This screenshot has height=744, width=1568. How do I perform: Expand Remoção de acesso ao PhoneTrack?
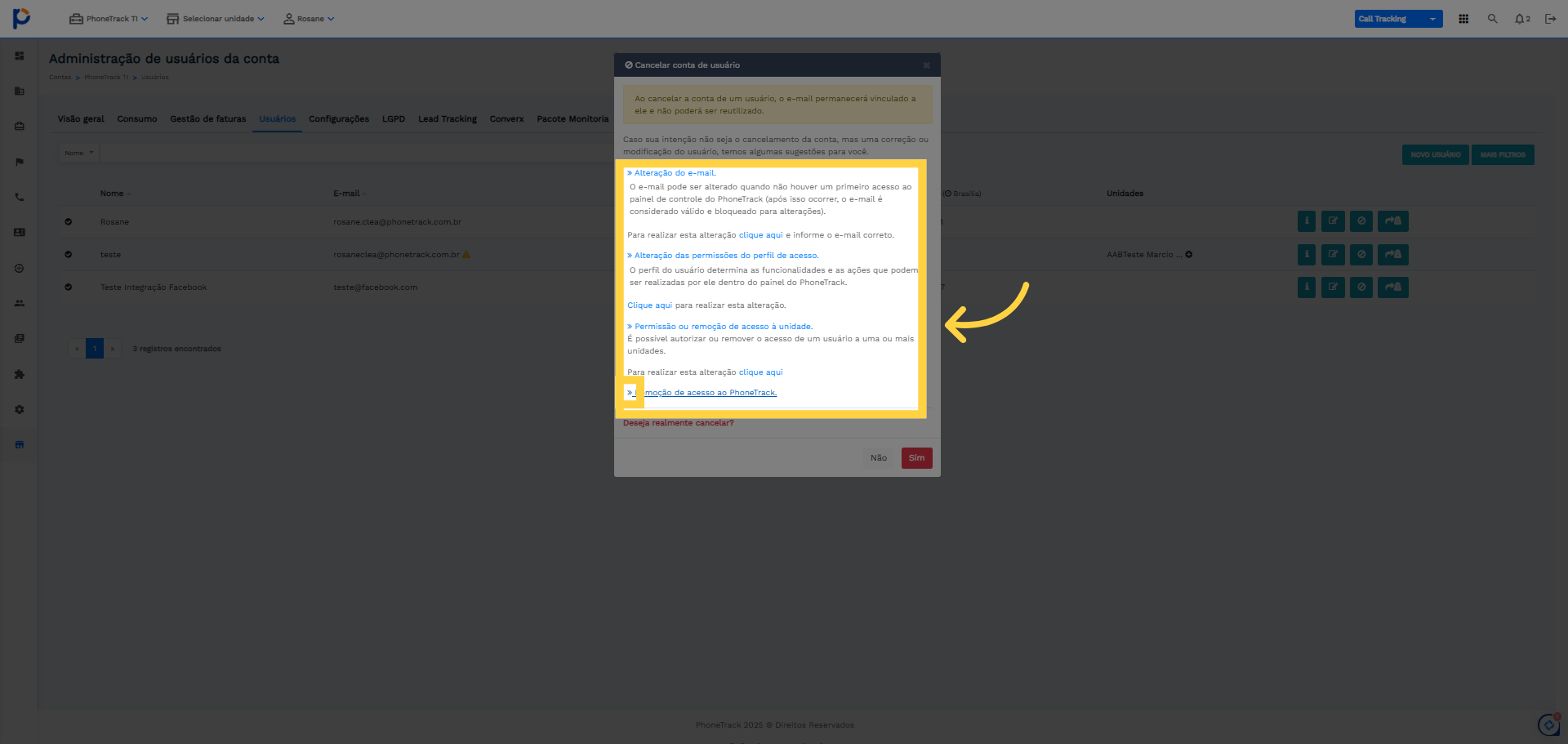pos(702,393)
